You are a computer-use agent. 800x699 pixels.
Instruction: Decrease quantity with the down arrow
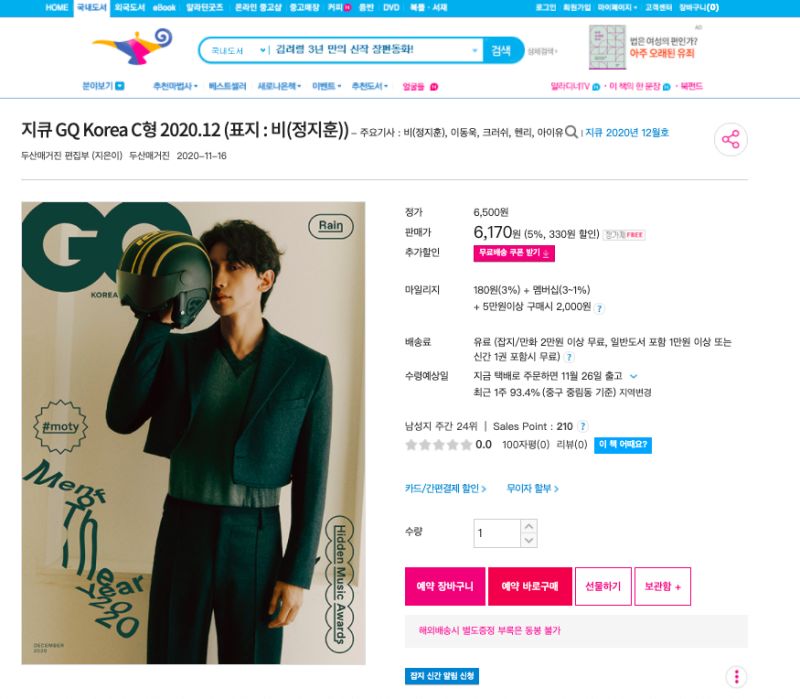coord(529,540)
